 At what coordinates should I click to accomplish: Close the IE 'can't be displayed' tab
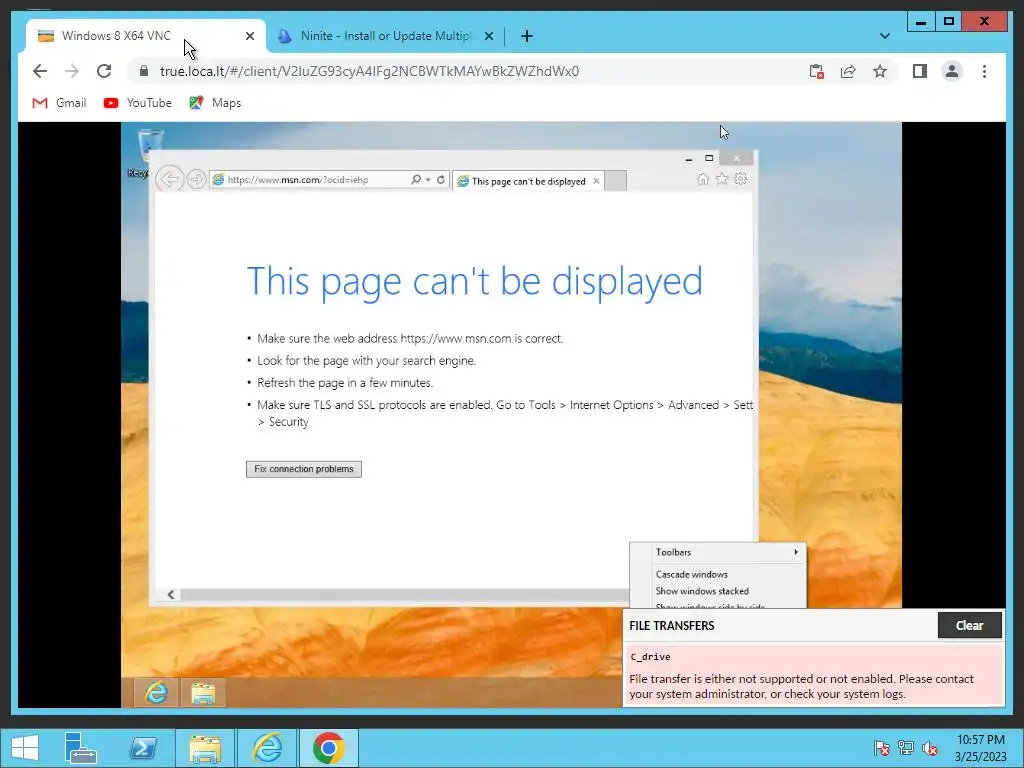[596, 181]
